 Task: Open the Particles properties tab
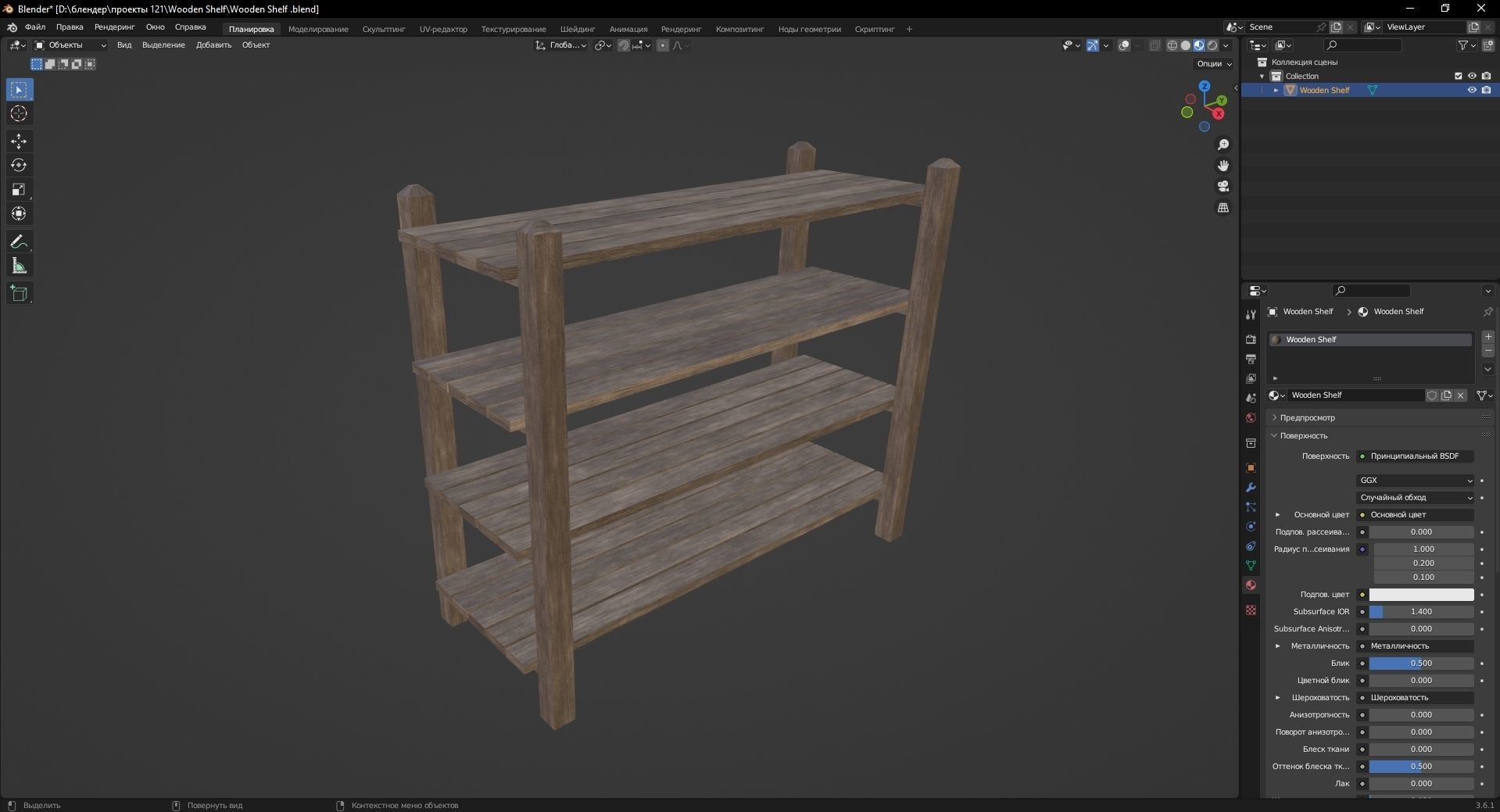[x=1251, y=507]
